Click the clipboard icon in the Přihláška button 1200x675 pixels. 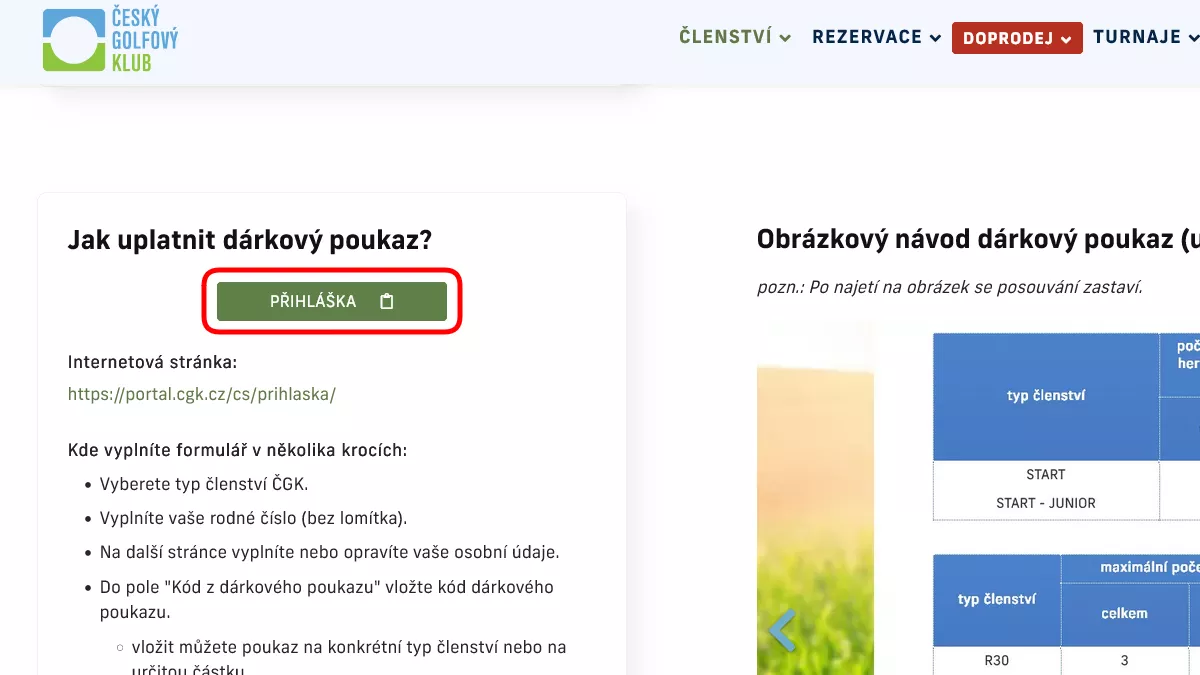[x=387, y=301]
